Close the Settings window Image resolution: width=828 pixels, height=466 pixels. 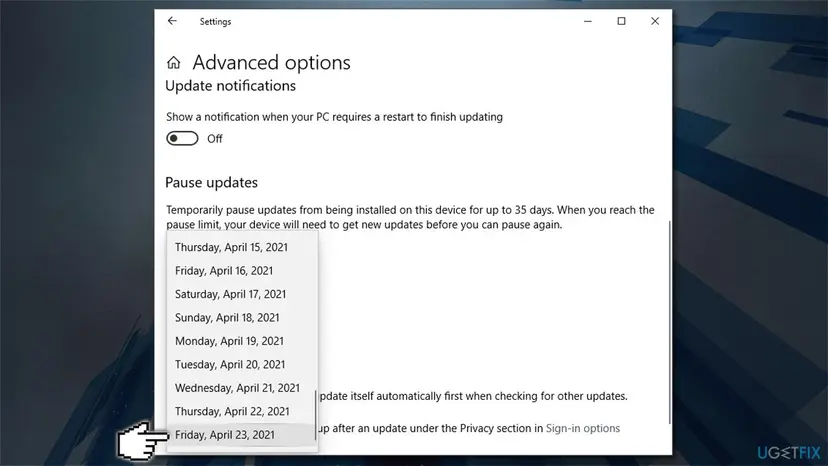[x=655, y=21]
